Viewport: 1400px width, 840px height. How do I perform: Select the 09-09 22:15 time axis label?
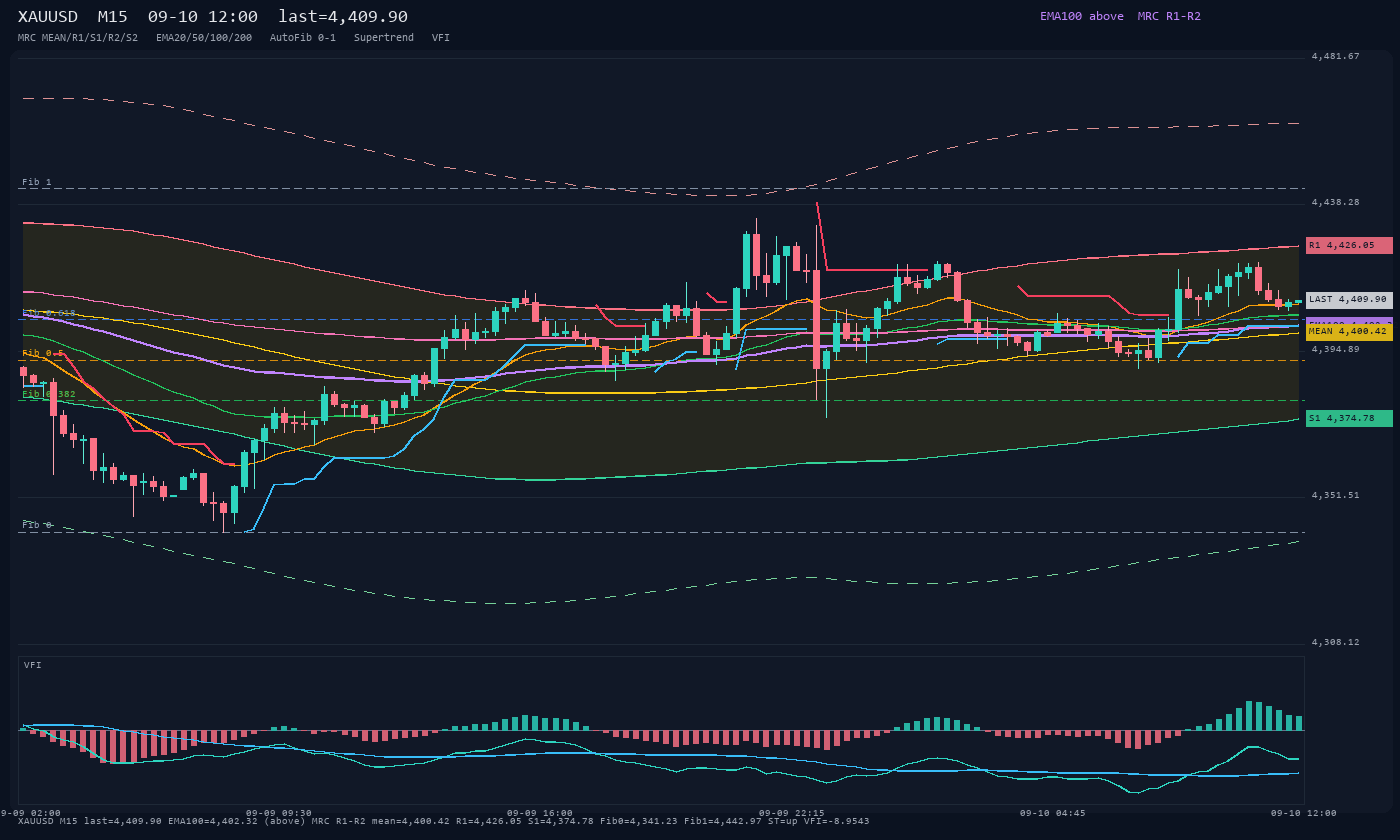pyautogui.click(x=792, y=813)
